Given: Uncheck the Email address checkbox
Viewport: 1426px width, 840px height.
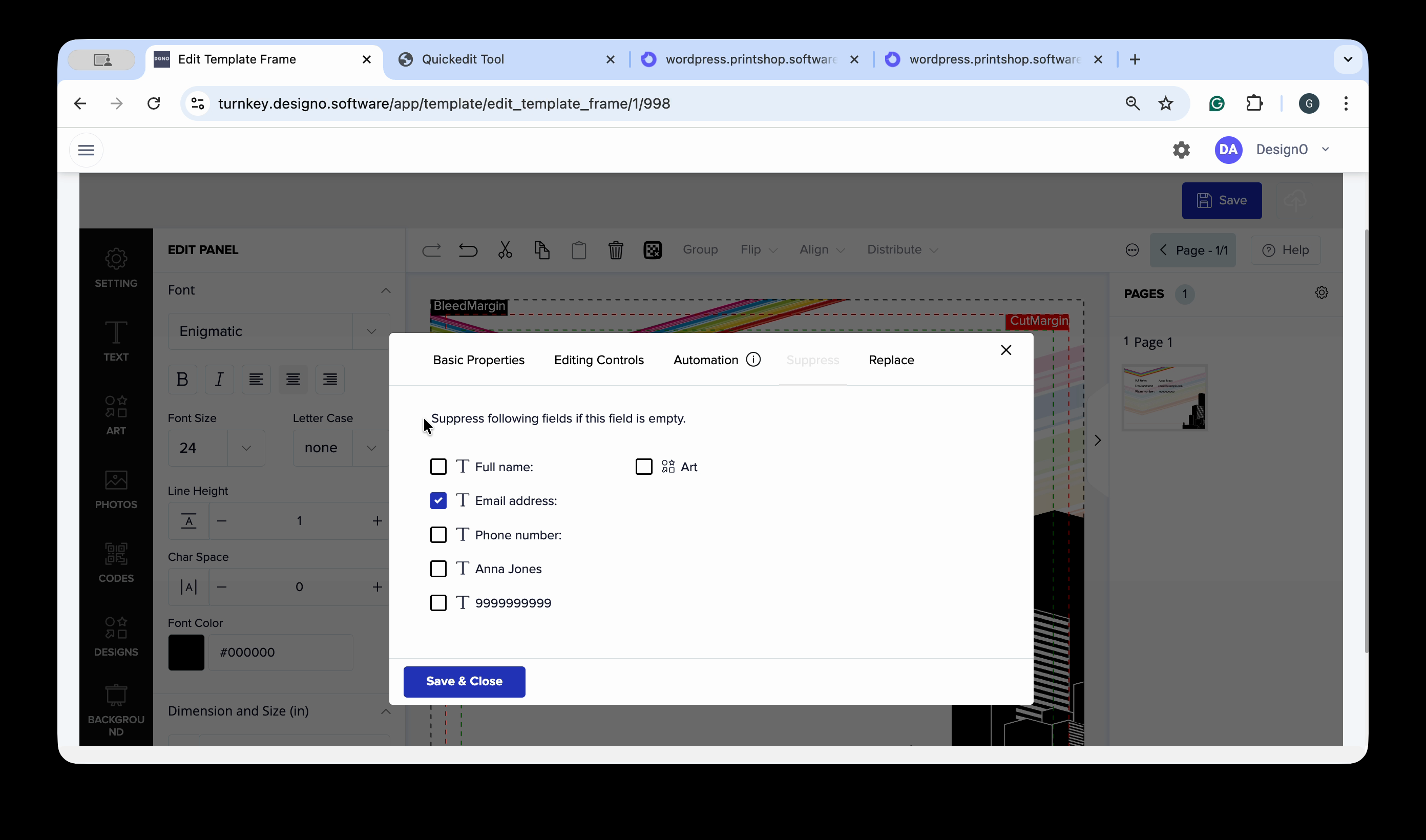Looking at the screenshot, I should [x=438, y=500].
